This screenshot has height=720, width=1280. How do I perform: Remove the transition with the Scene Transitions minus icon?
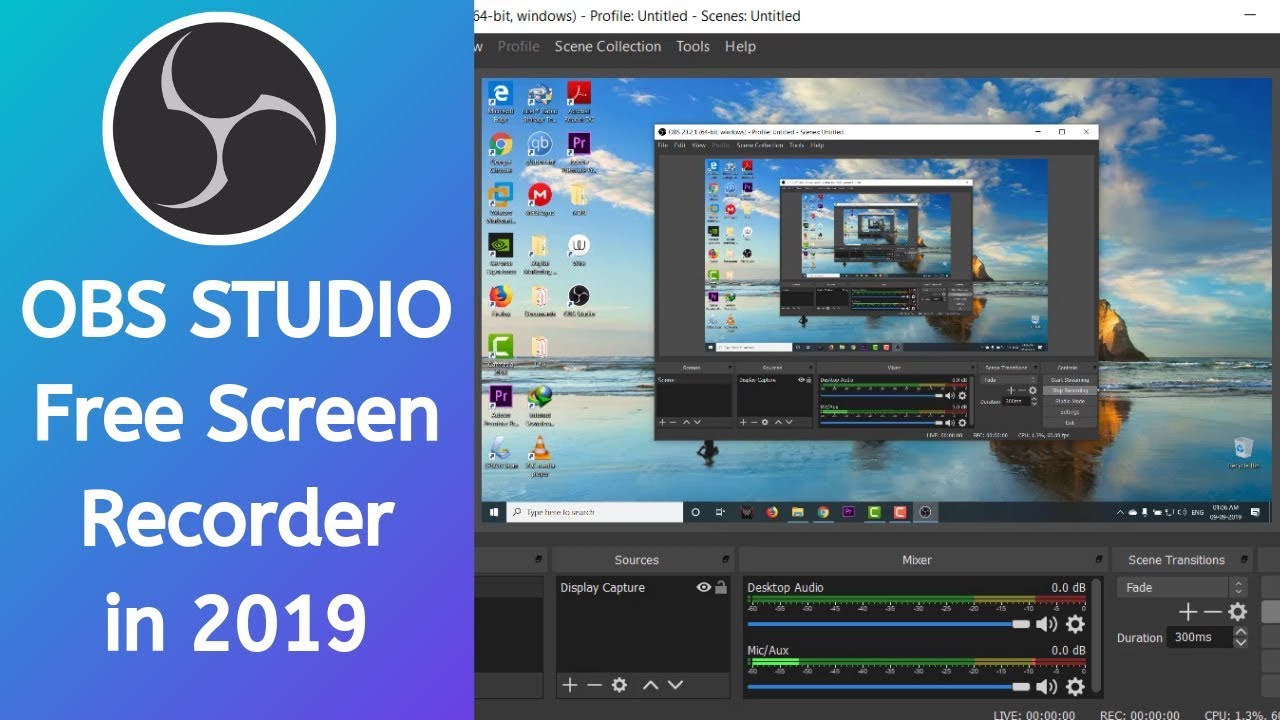point(1212,612)
